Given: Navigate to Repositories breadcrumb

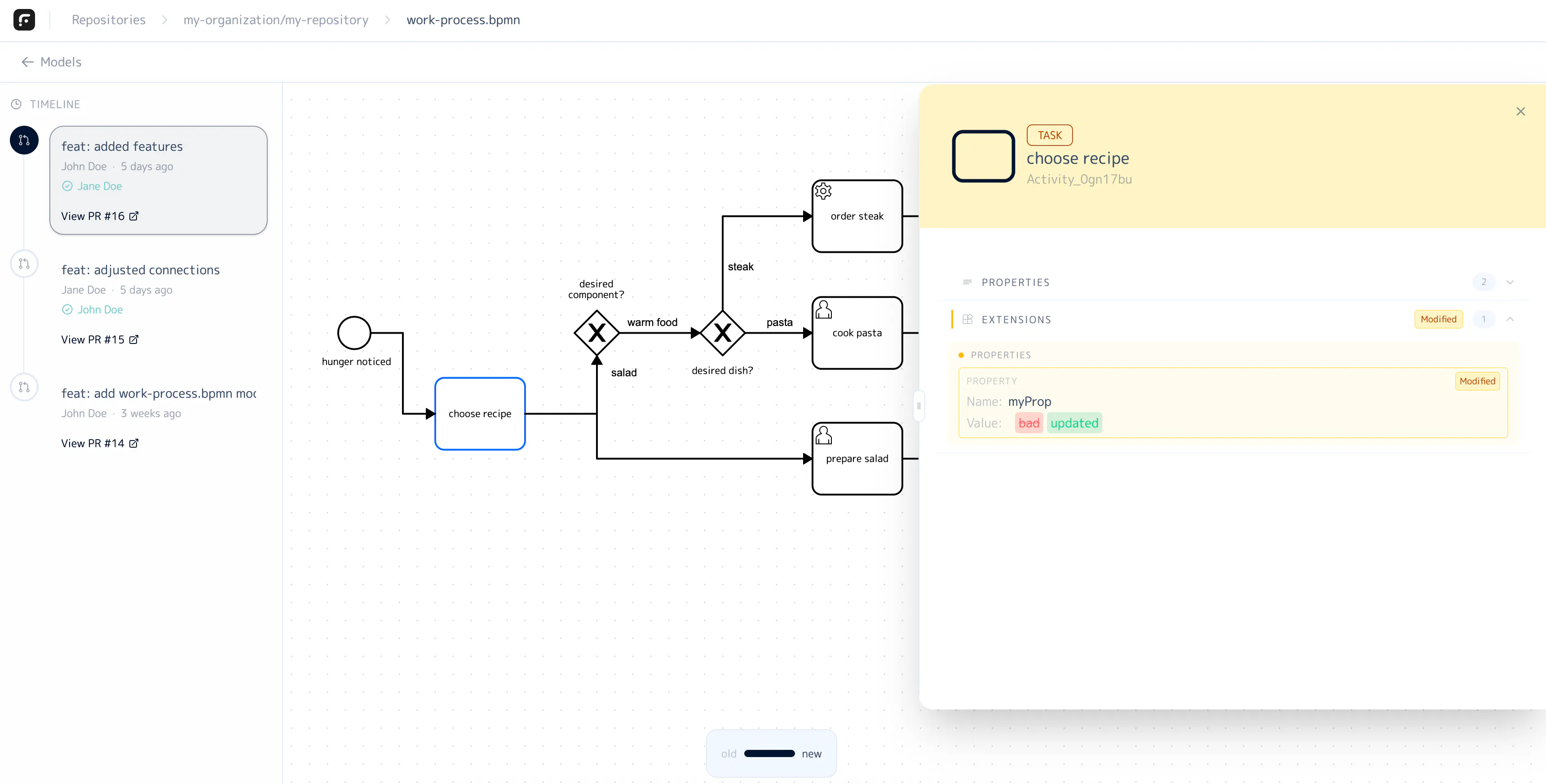Looking at the screenshot, I should pyautogui.click(x=109, y=20).
